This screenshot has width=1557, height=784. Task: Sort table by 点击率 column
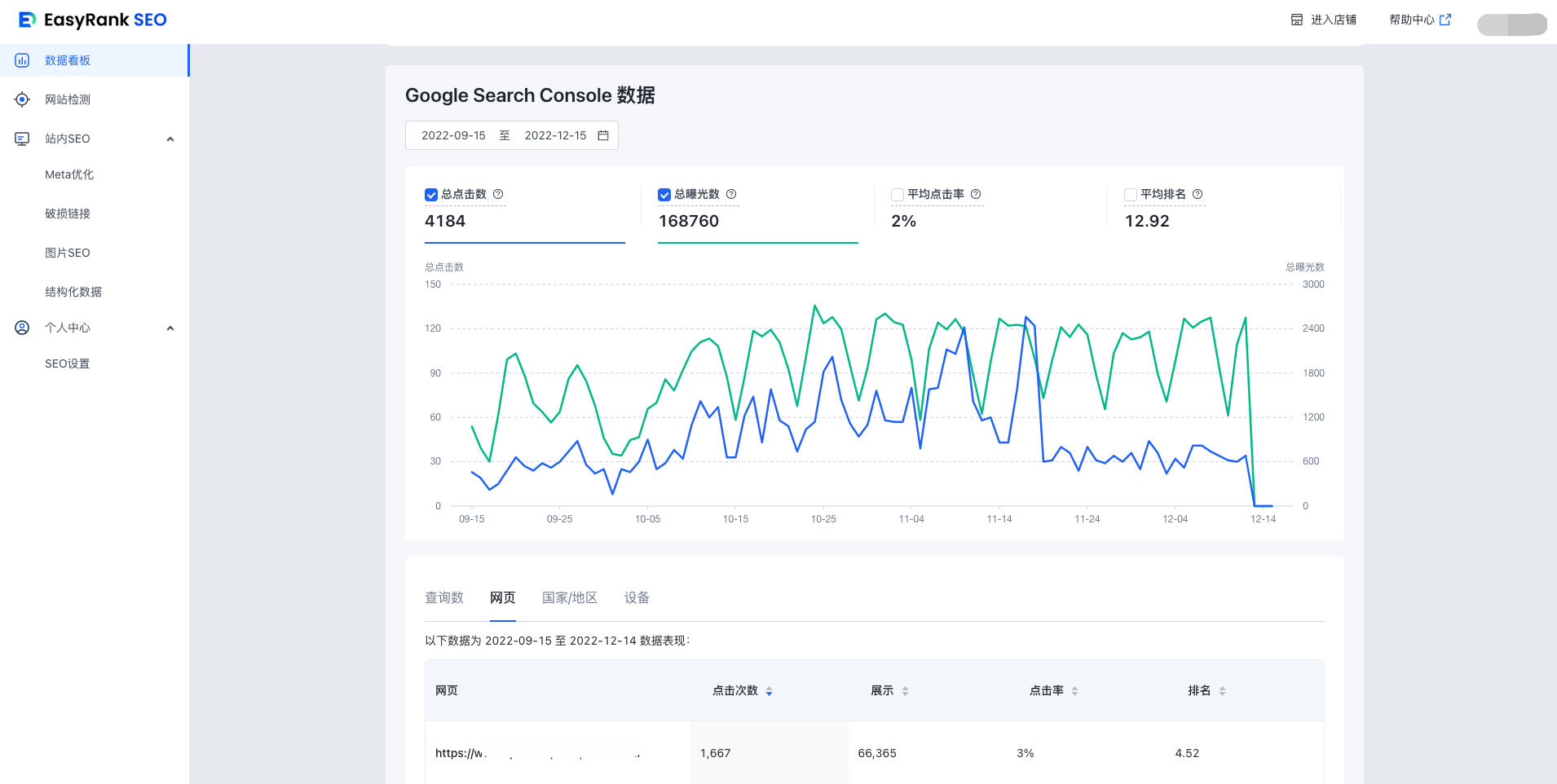click(1074, 691)
